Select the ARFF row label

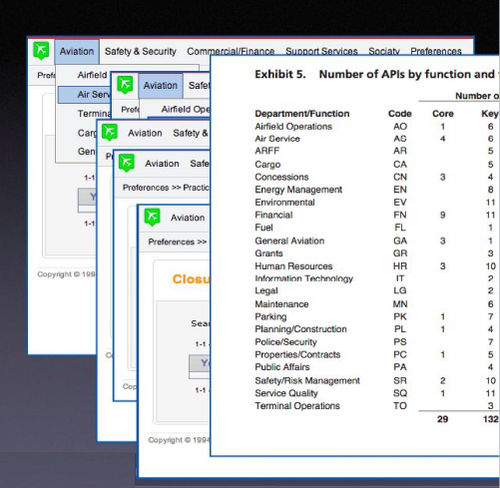coord(267,151)
